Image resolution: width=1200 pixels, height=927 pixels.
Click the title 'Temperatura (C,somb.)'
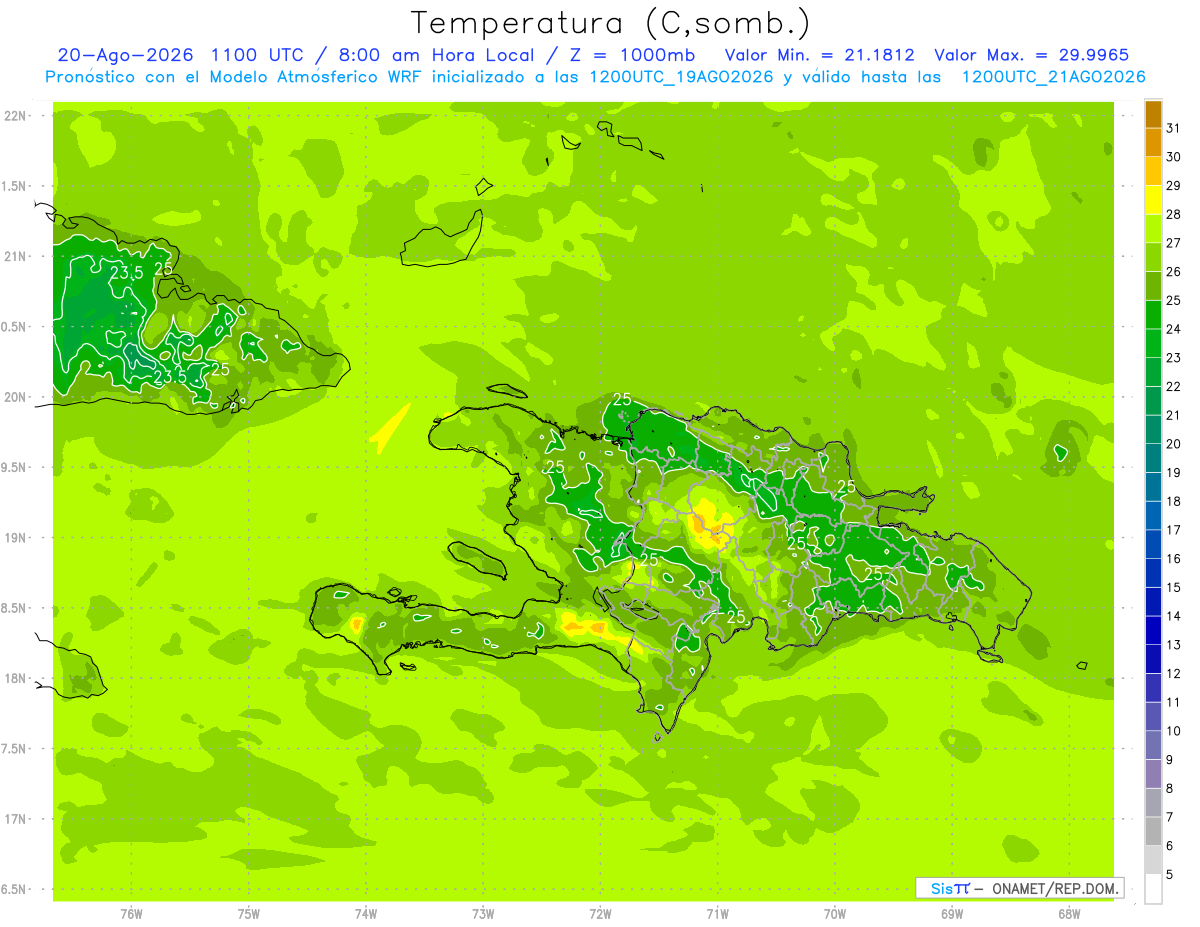click(x=610, y=23)
